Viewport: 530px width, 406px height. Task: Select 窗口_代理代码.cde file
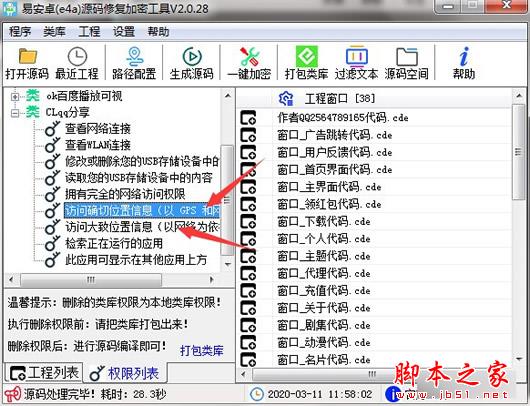point(324,273)
